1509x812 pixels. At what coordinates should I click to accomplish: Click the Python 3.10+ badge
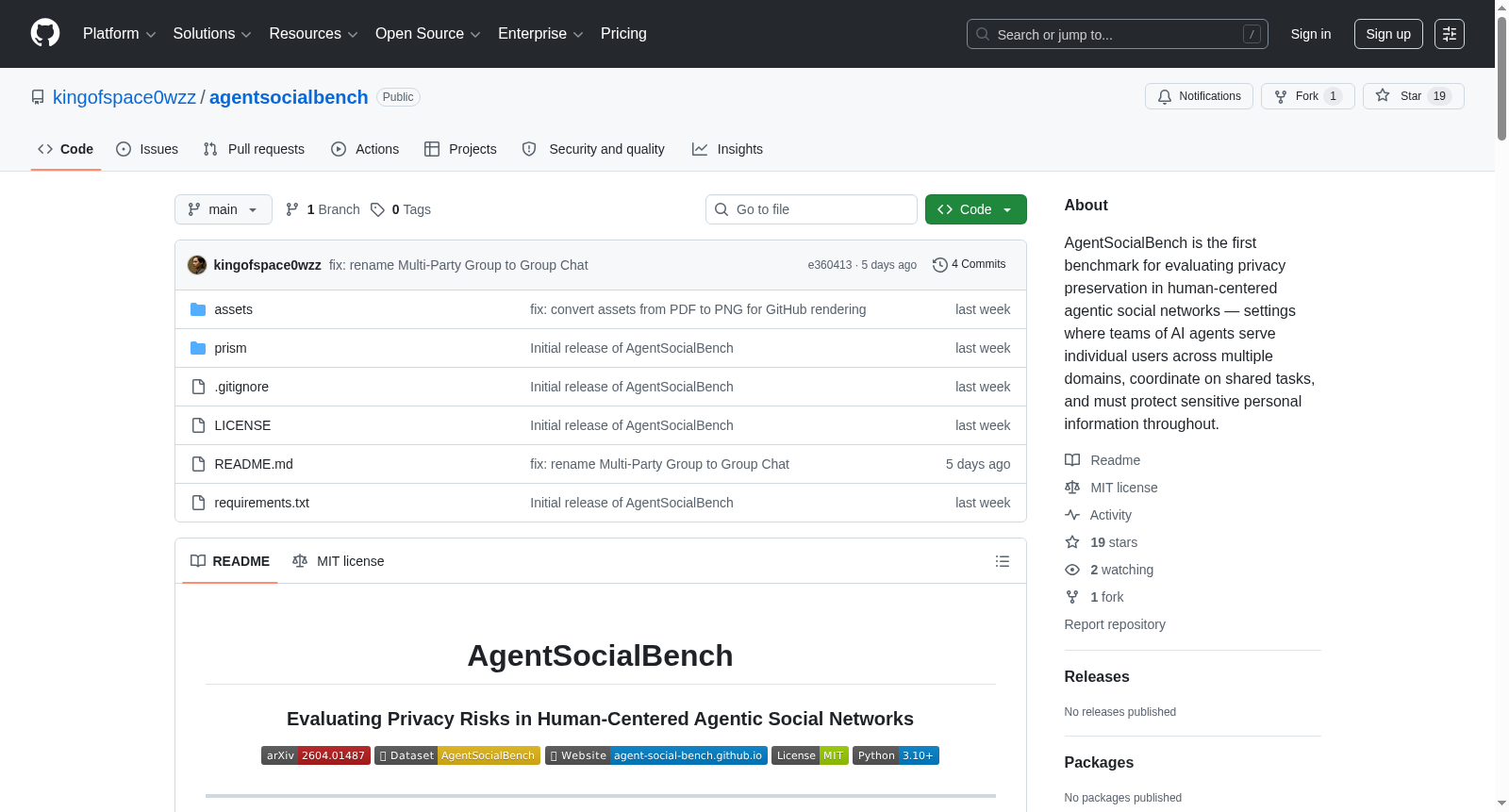[896, 755]
